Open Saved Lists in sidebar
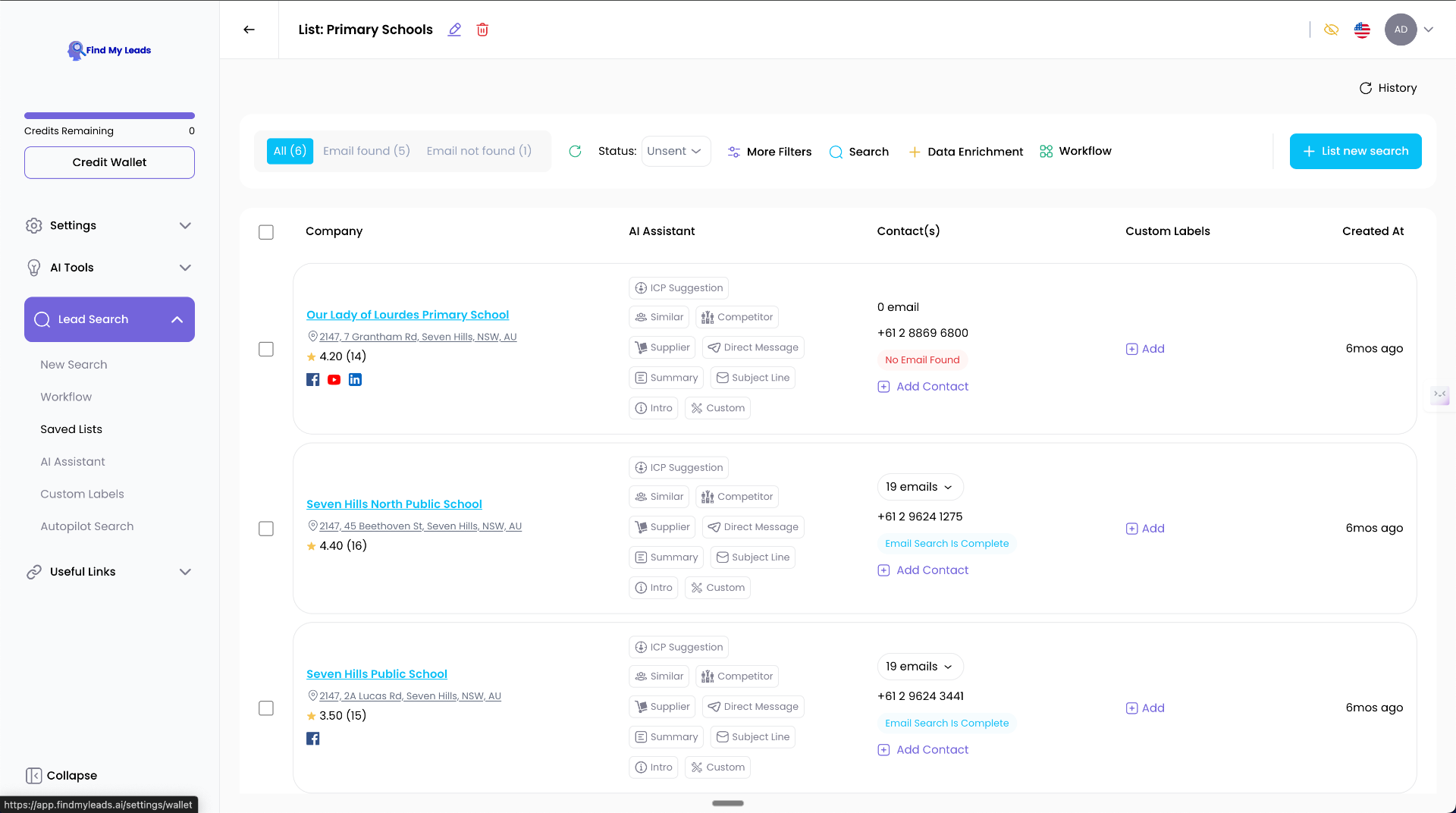 point(71,429)
